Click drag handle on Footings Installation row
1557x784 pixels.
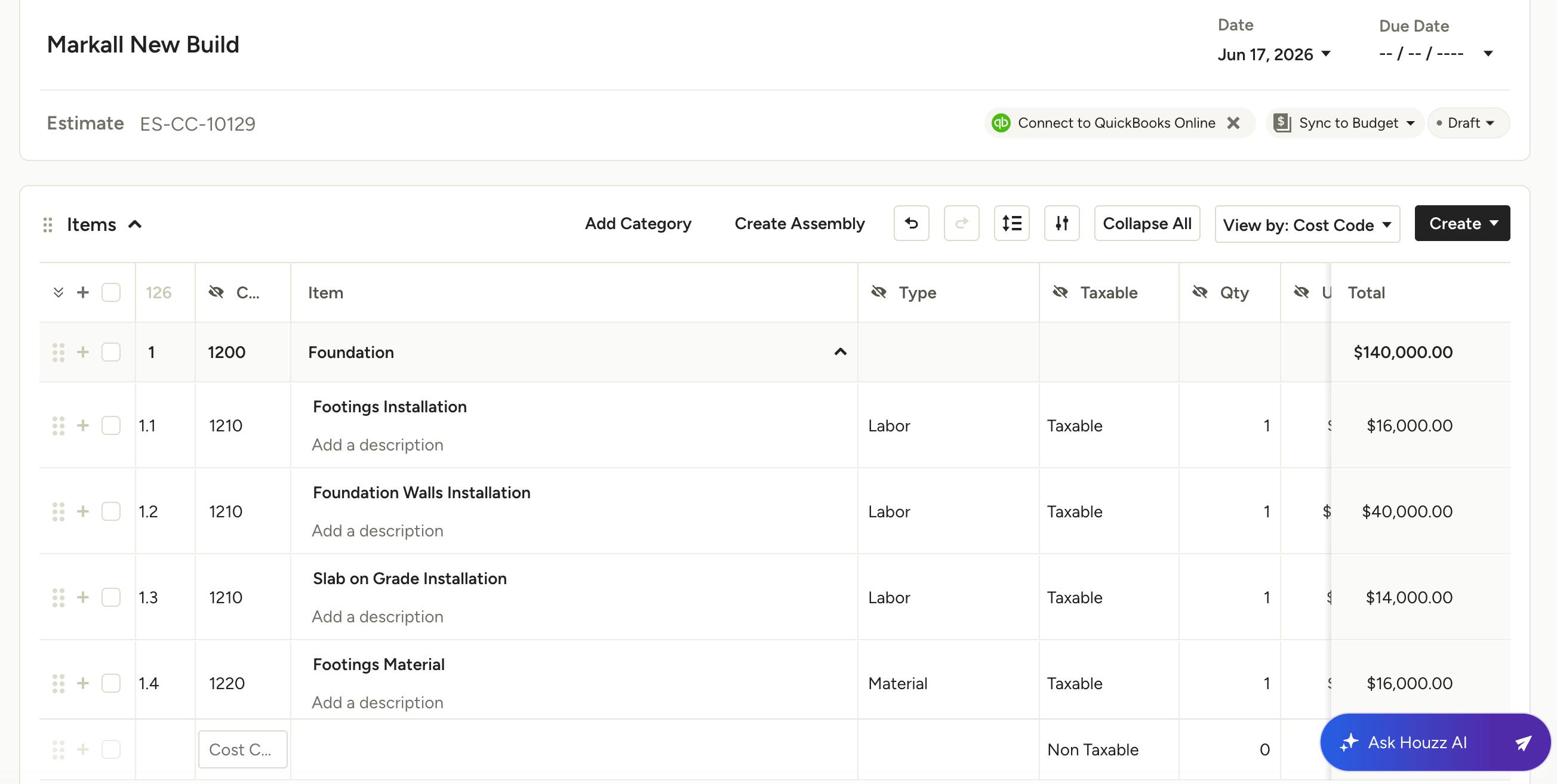[x=58, y=426]
